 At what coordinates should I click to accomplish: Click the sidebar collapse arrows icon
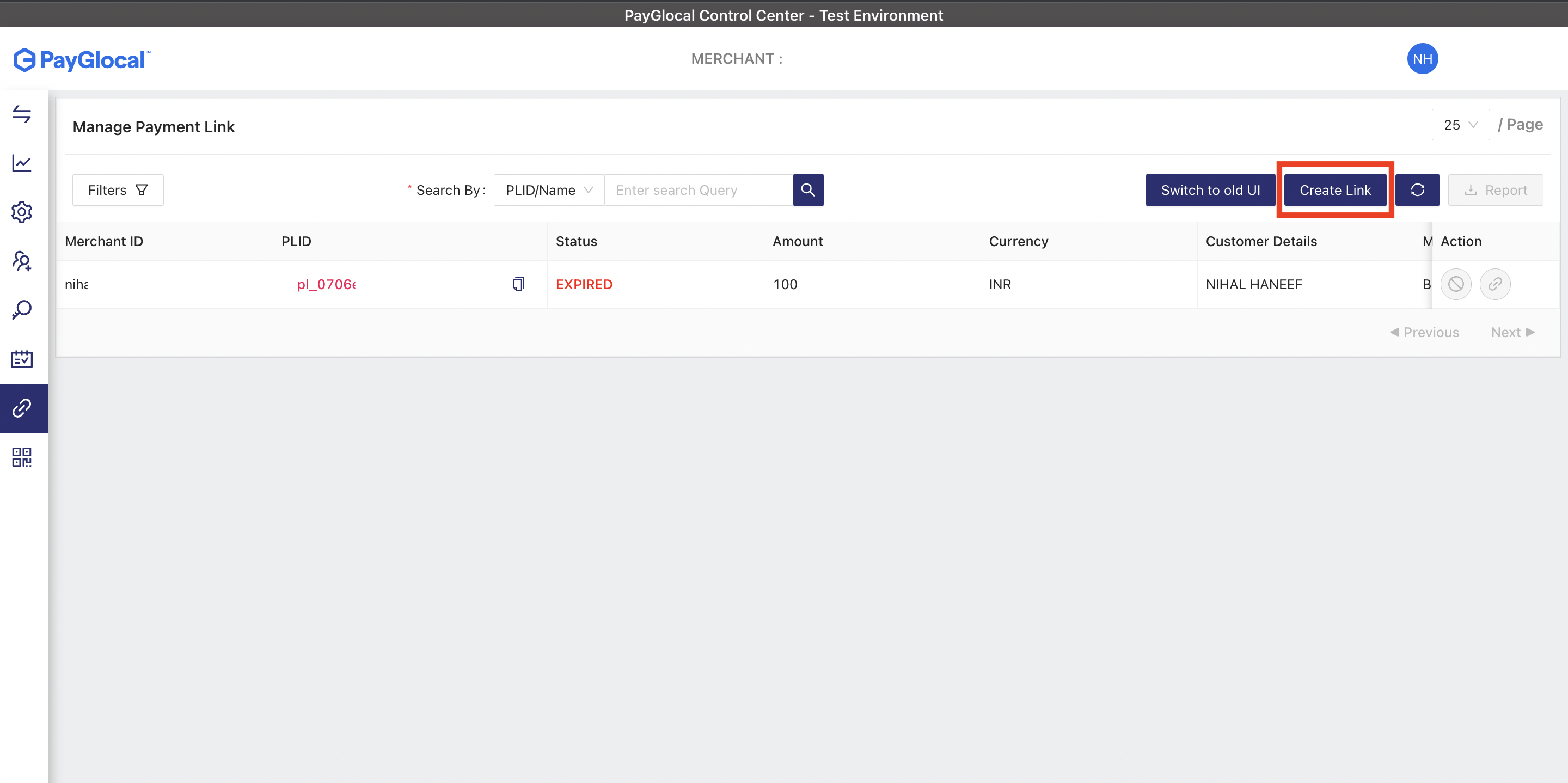[22, 114]
